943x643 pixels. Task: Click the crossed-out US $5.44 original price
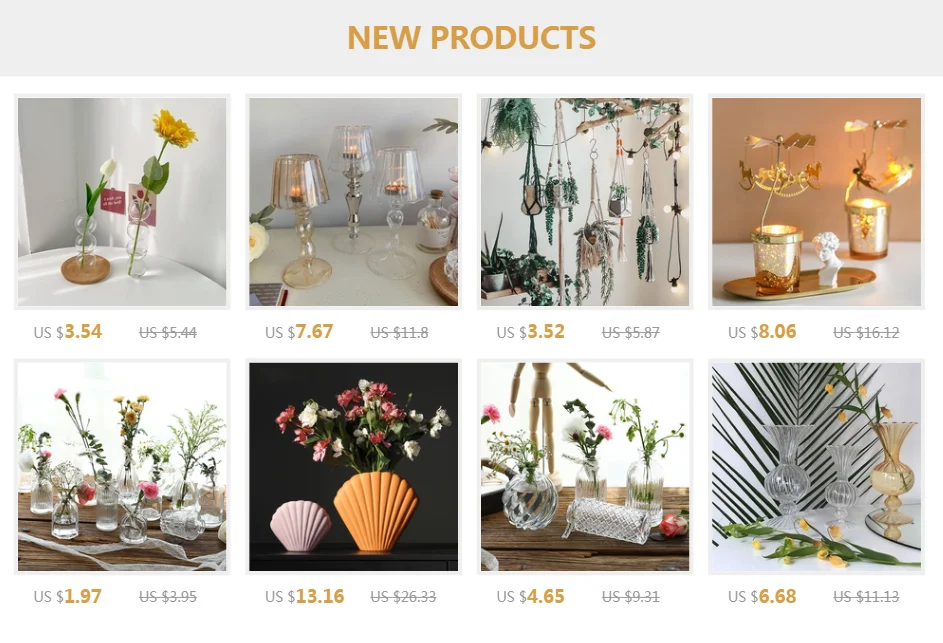click(x=168, y=332)
